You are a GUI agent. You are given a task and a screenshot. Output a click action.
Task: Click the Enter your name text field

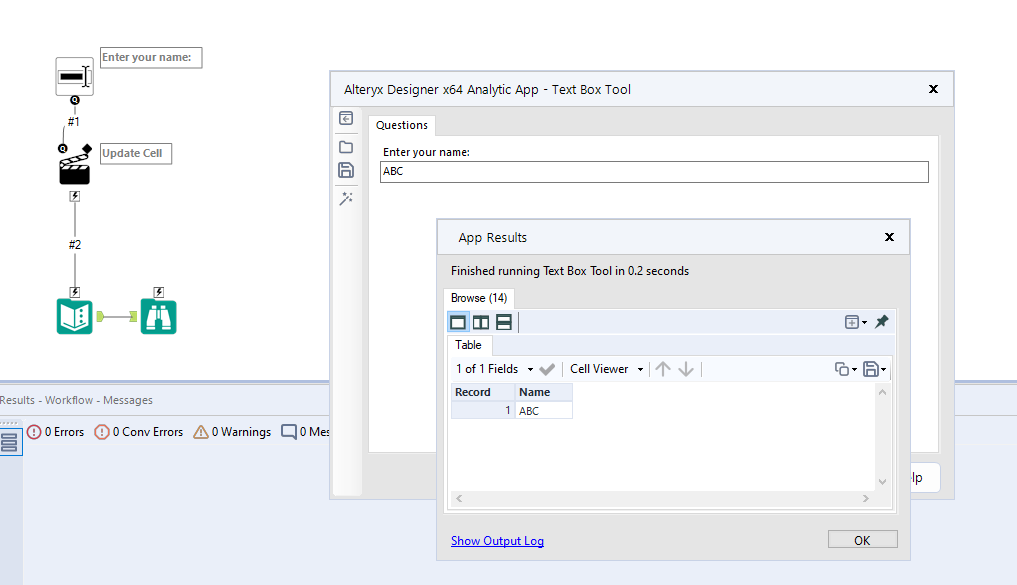click(654, 171)
